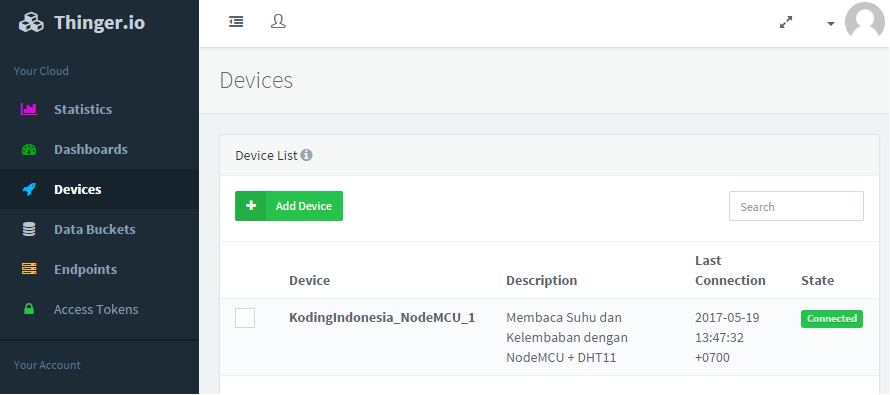
Task: Click the Description column header
Action: click(x=541, y=280)
